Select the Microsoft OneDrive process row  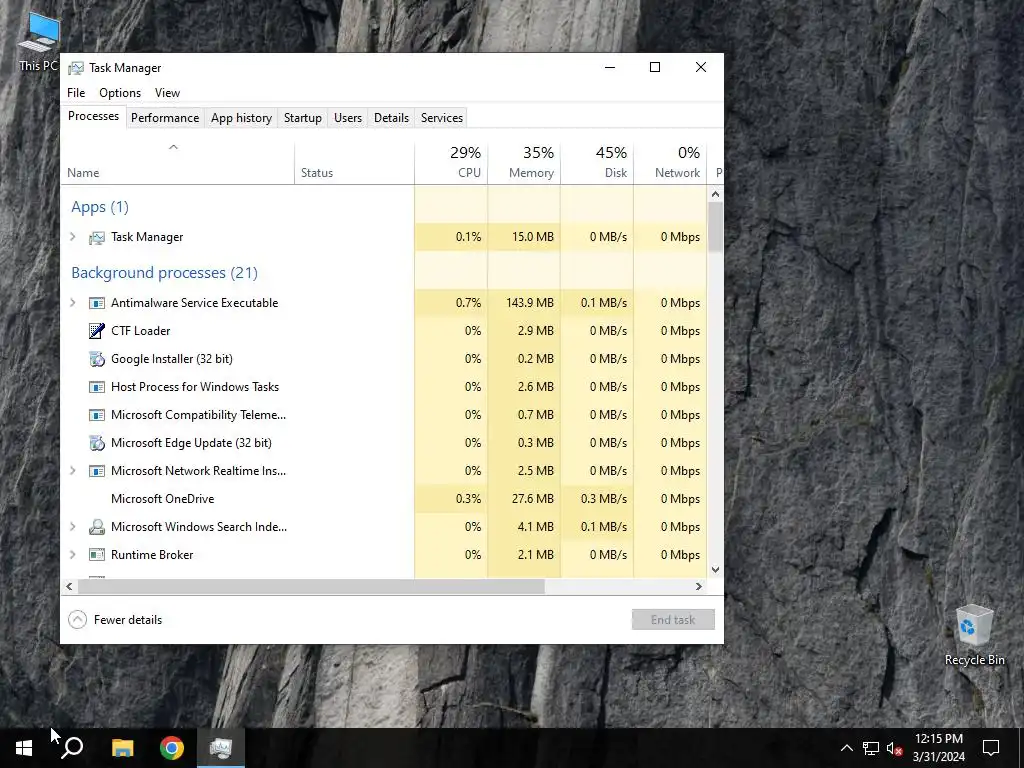coord(384,499)
